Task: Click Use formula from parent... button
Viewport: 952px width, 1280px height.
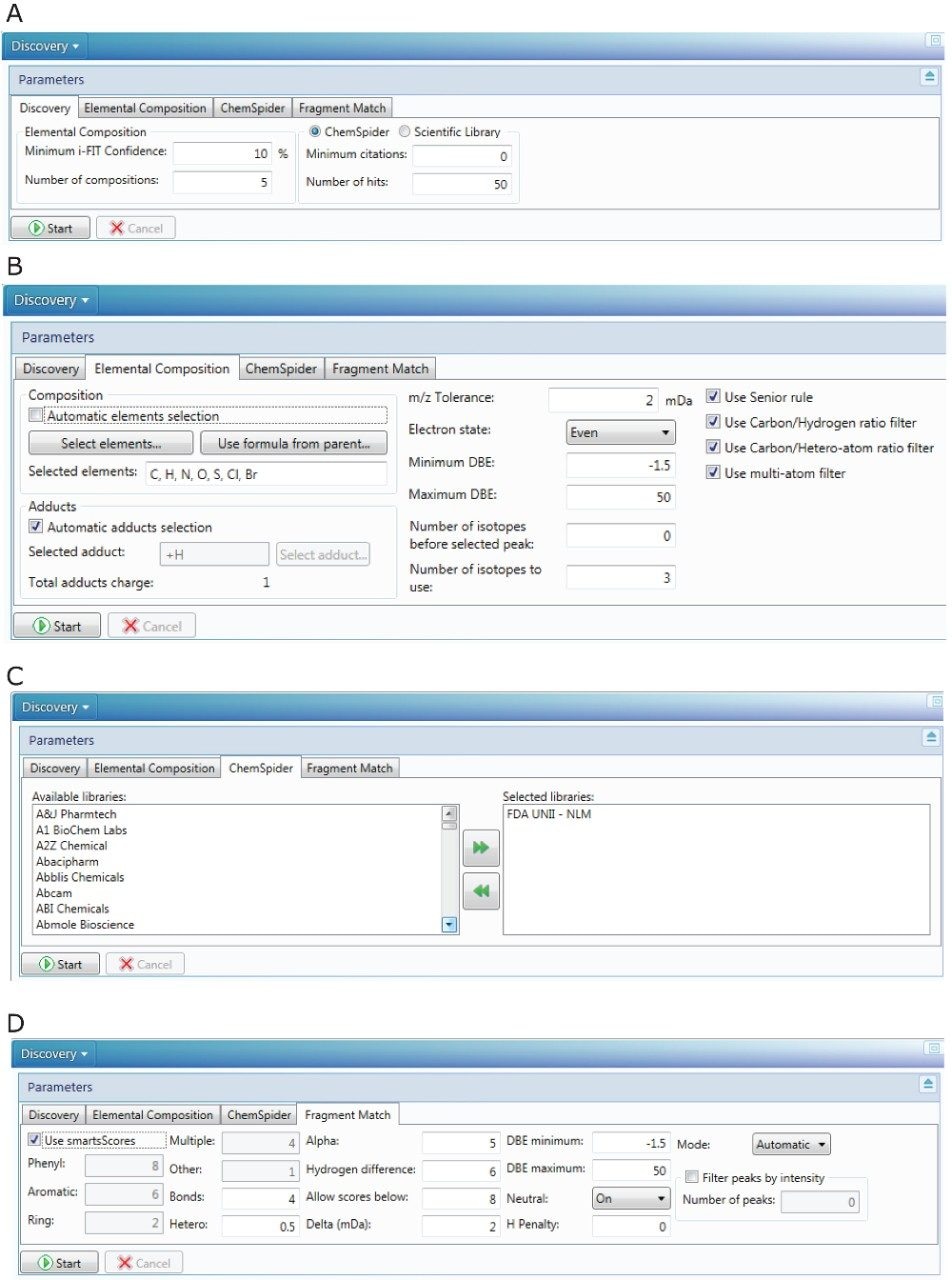Action: tap(294, 443)
